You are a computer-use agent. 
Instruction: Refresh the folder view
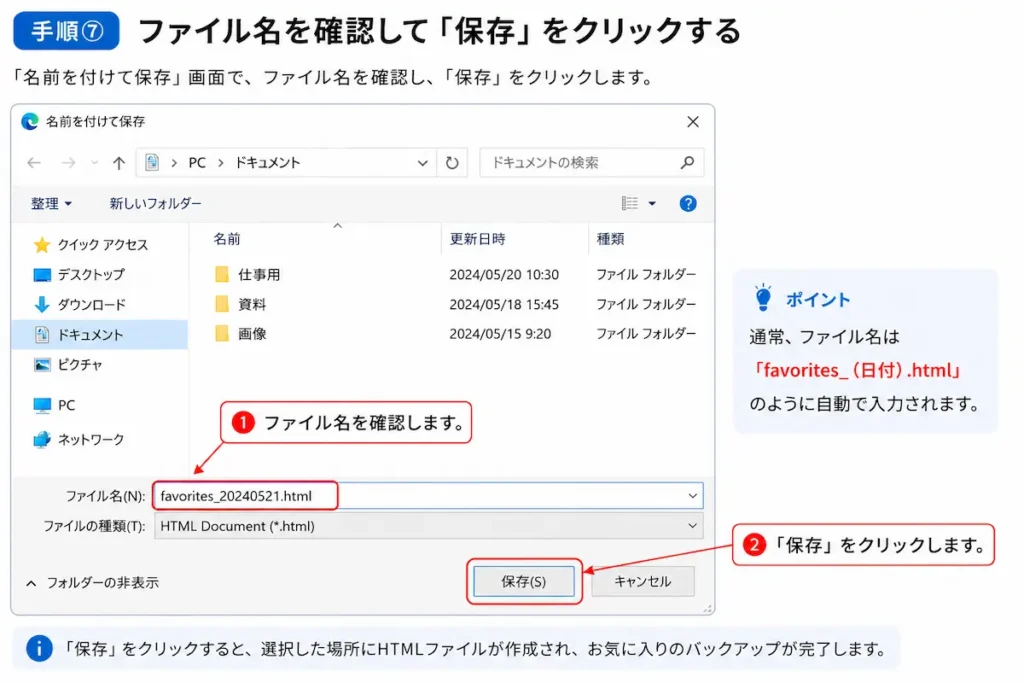[452, 163]
